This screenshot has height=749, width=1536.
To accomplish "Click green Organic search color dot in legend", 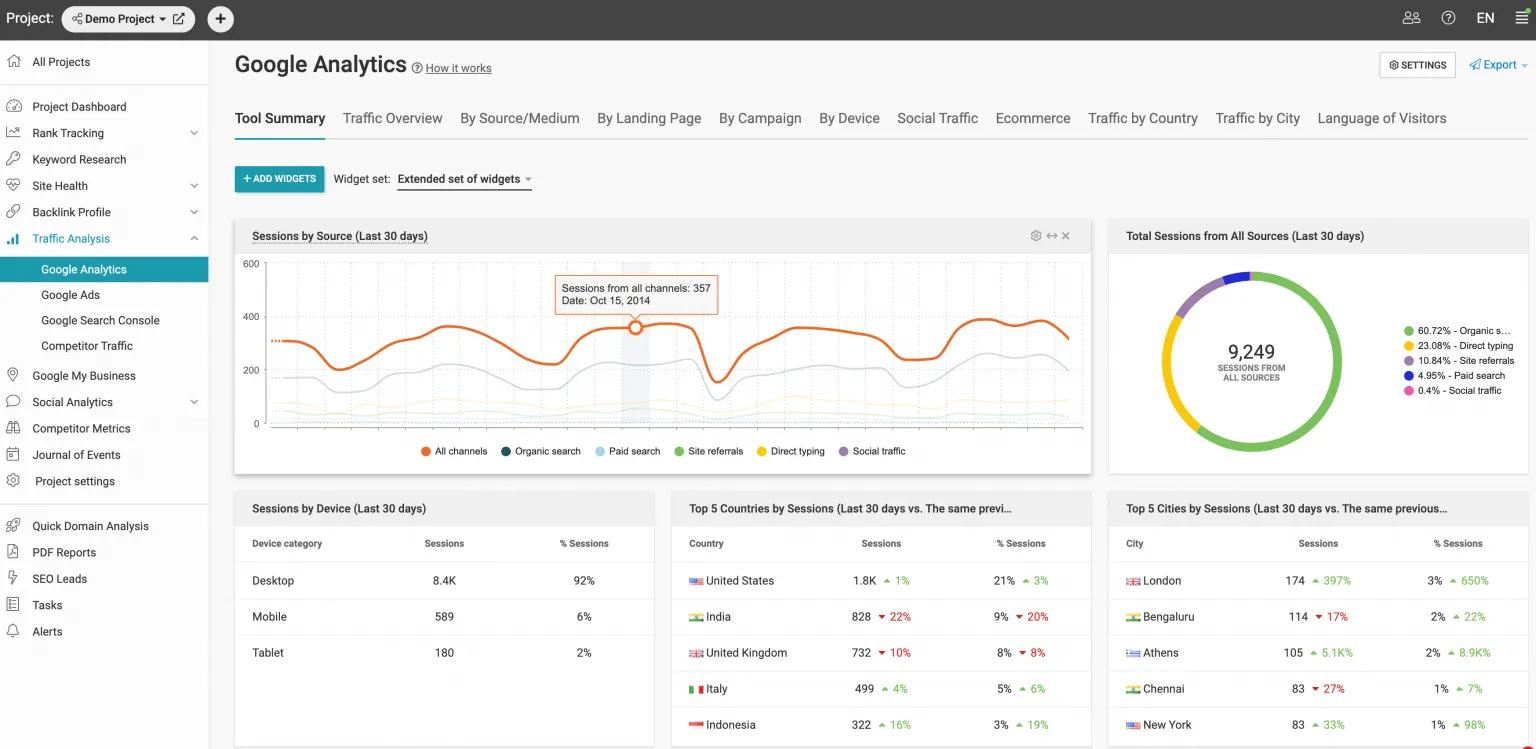I will 1409,331.
